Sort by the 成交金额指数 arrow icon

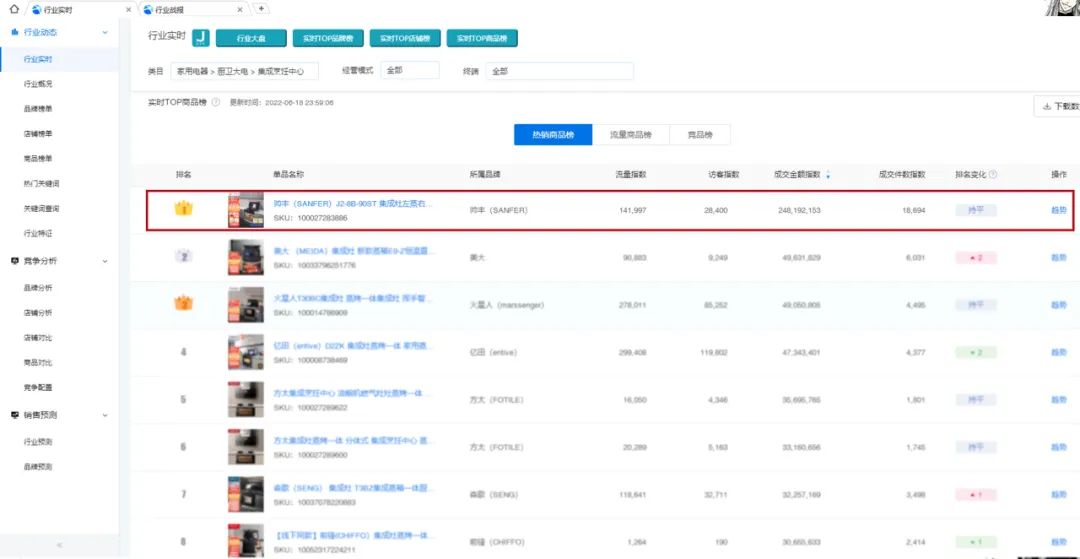pos(827,175)
